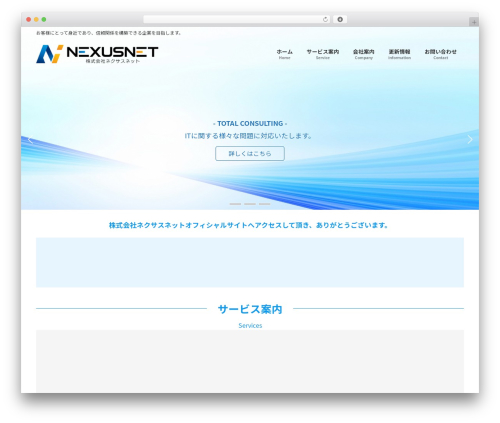Click the welcome message 株式会社ネクサスネットオフィシャルサイト
The image size is (500, 423).
pos(249,225)
